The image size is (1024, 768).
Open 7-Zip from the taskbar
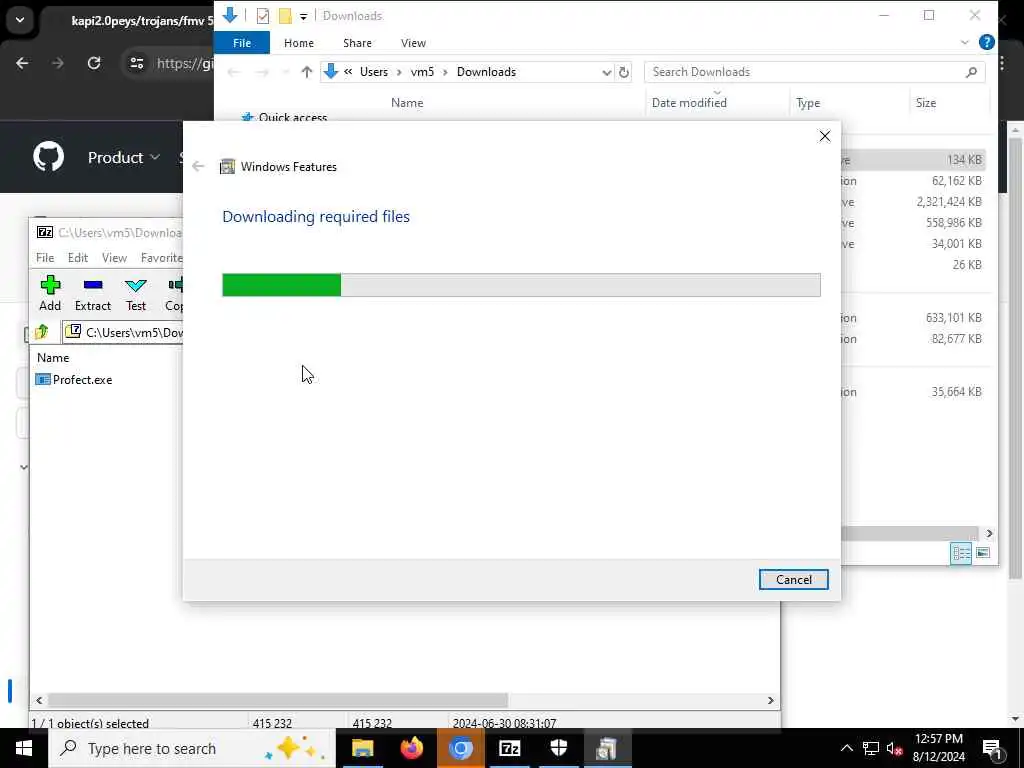point(509,748)
